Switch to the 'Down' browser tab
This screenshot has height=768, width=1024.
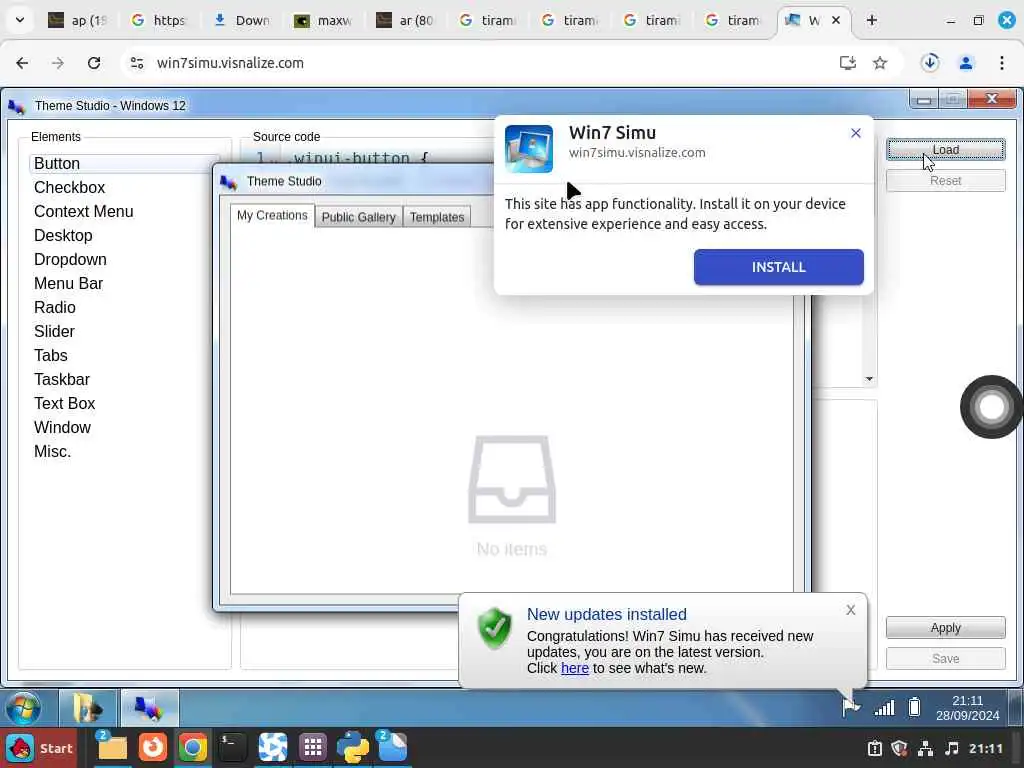tap(242, 20)
